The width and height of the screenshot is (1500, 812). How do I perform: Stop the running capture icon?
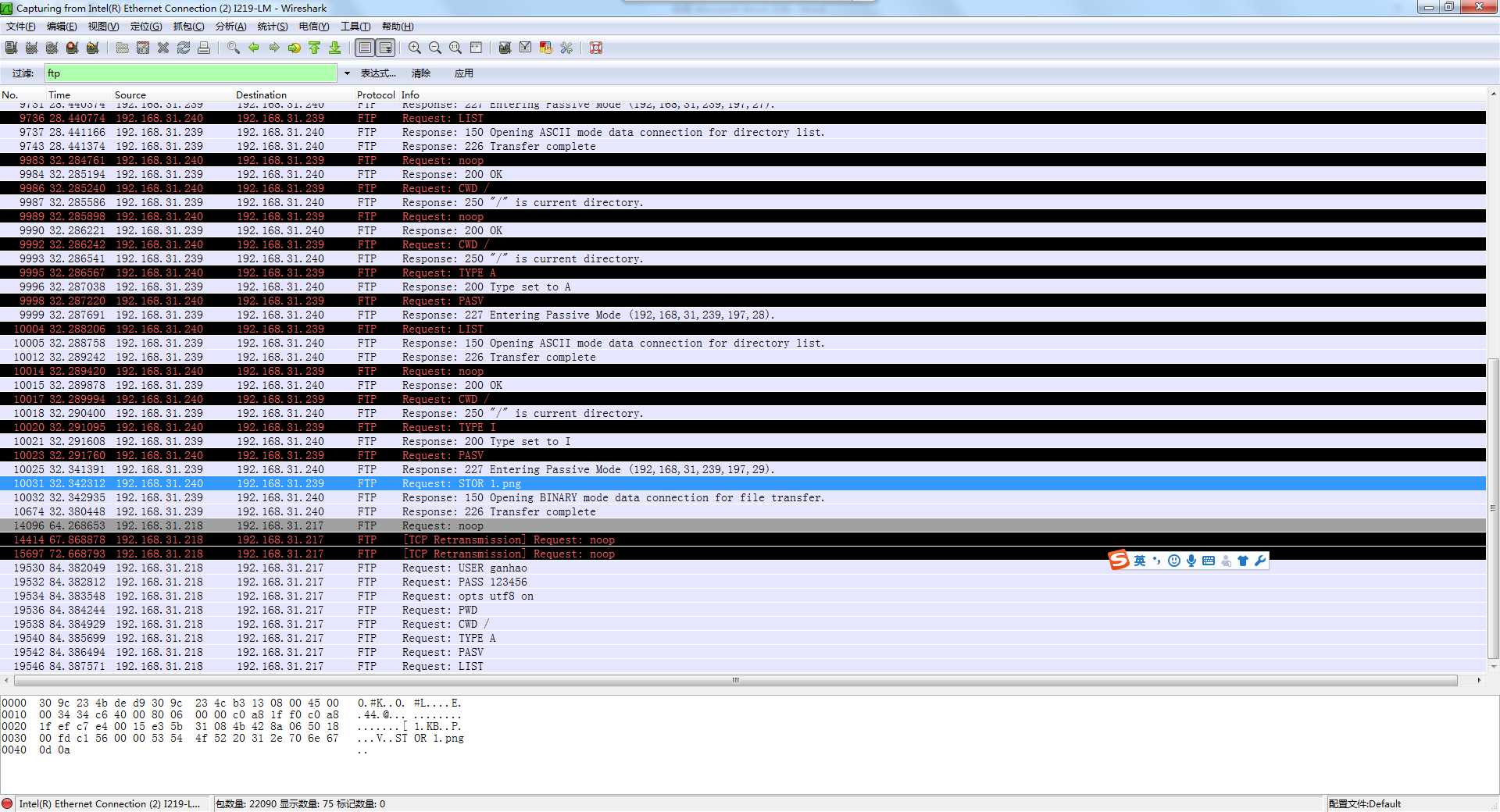(73, 48)
